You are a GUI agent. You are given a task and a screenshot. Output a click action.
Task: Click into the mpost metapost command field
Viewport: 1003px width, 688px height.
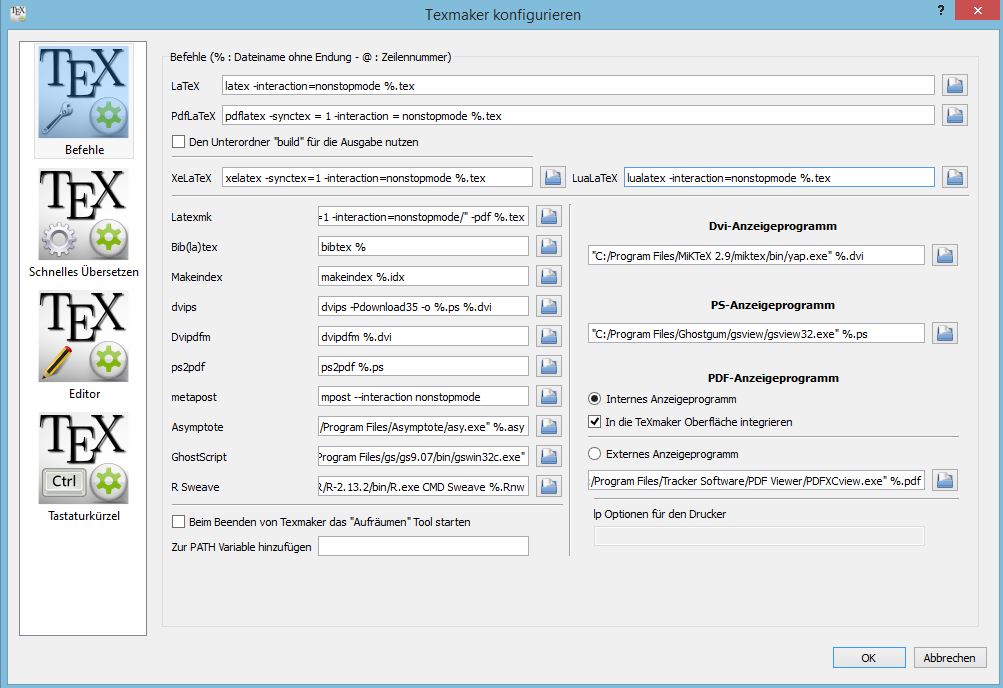coord(423,397)
